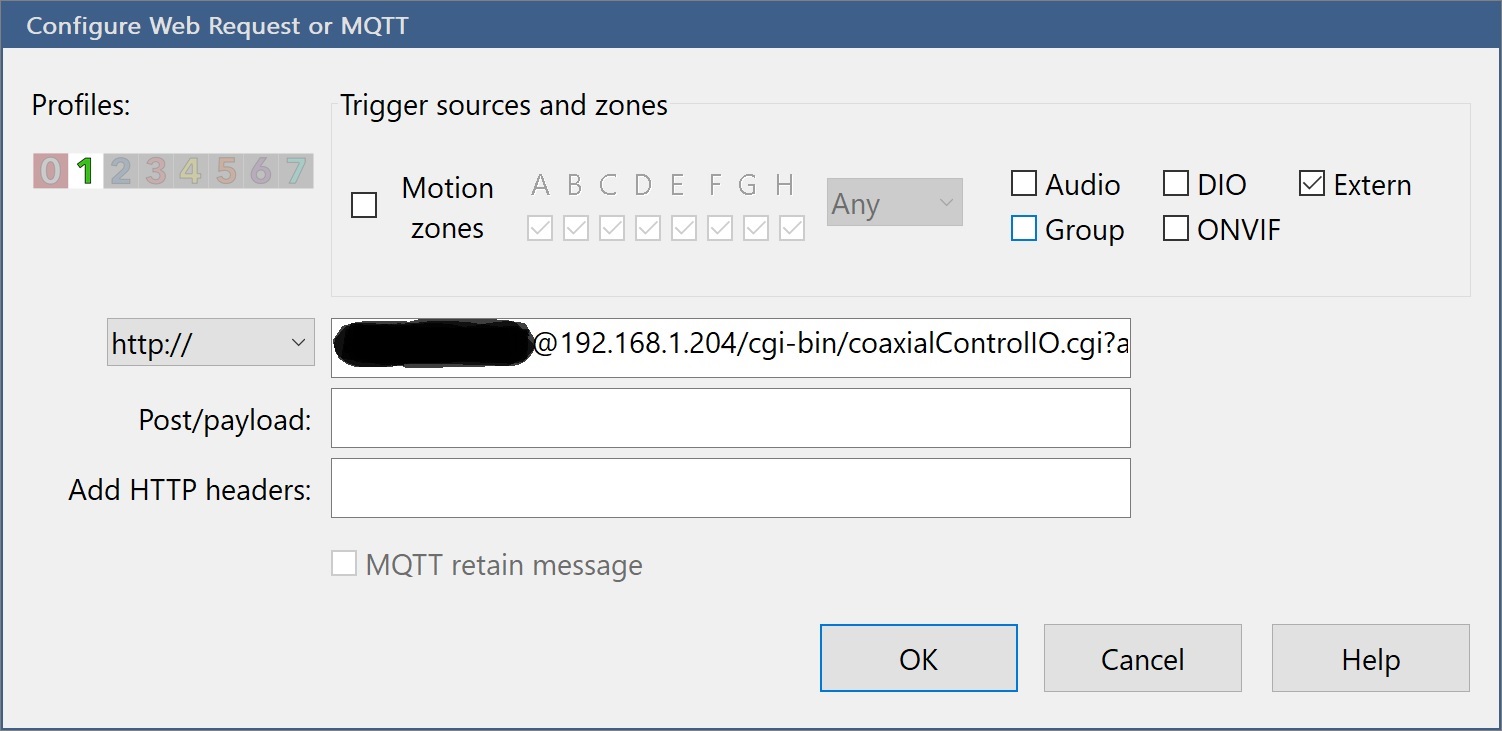Select profile 0 icon
The image size is (1502, 731).
pyautogui.click(x=50, y=172)
